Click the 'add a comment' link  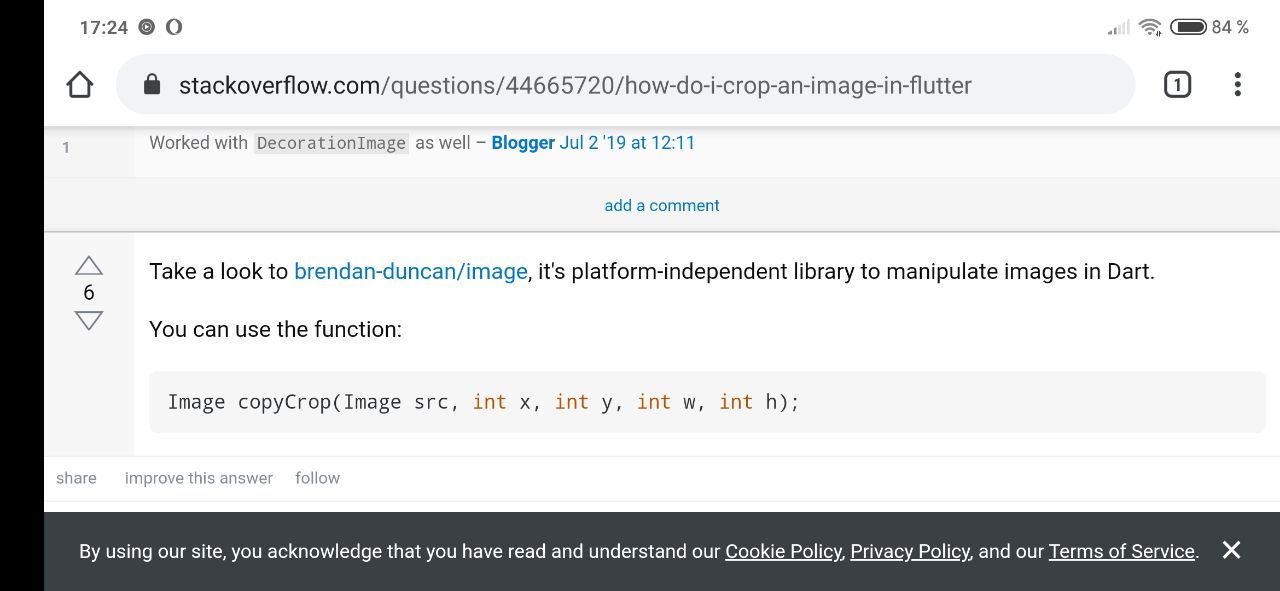tap(662, 205)
